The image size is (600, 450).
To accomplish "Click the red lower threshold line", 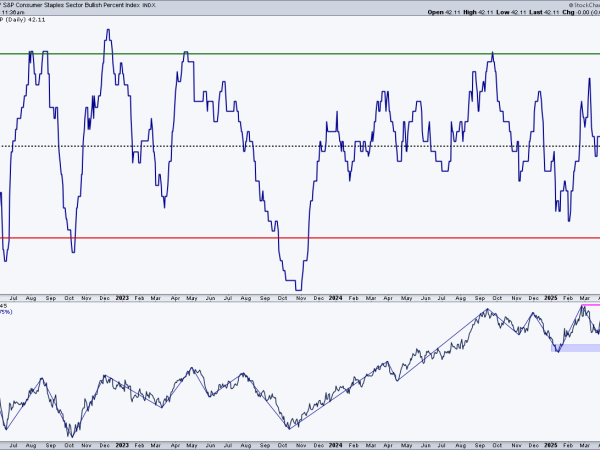I will pyautogui.click(x=300, y=238).
